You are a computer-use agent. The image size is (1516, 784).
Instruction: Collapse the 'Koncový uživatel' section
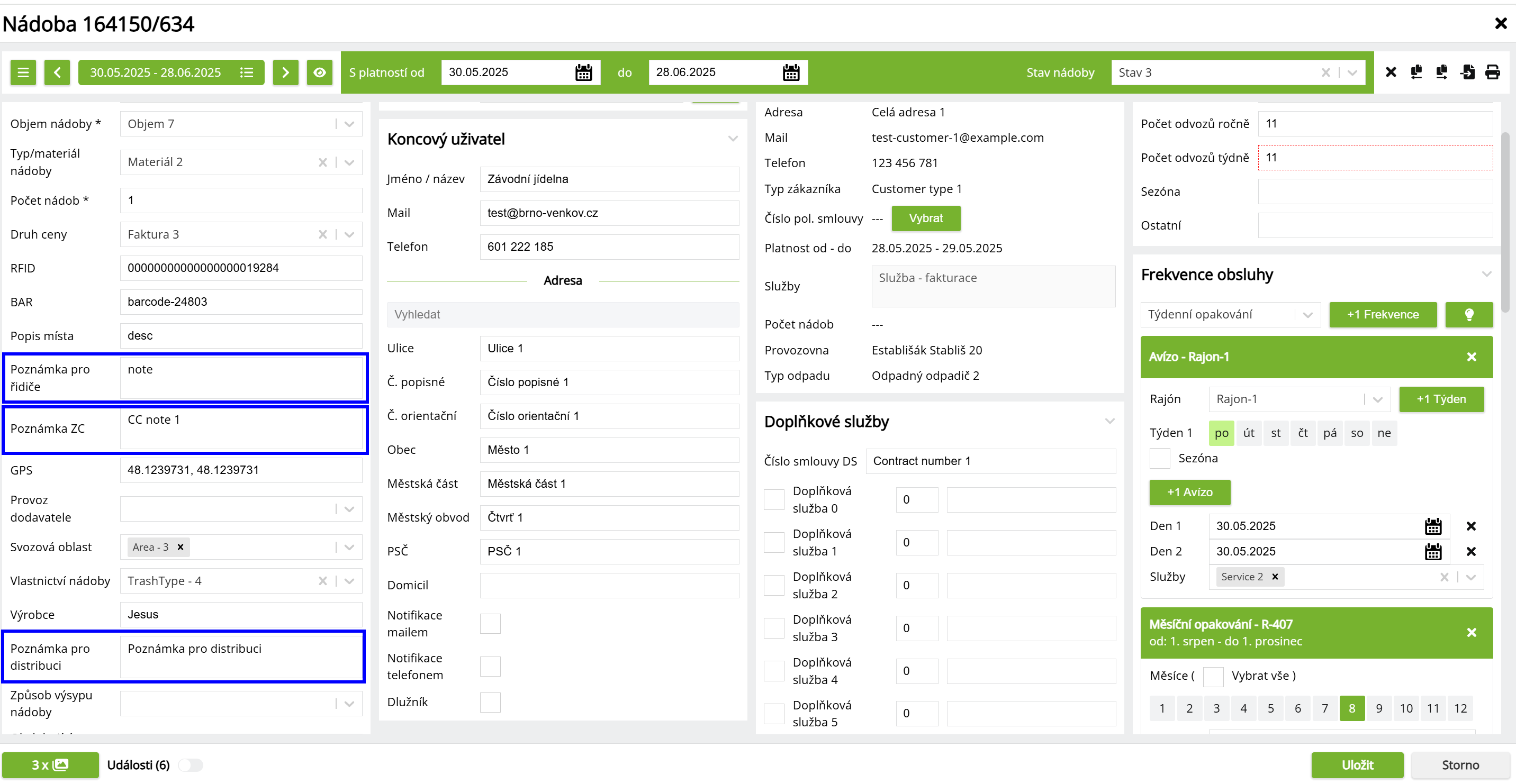pos(733,139)
